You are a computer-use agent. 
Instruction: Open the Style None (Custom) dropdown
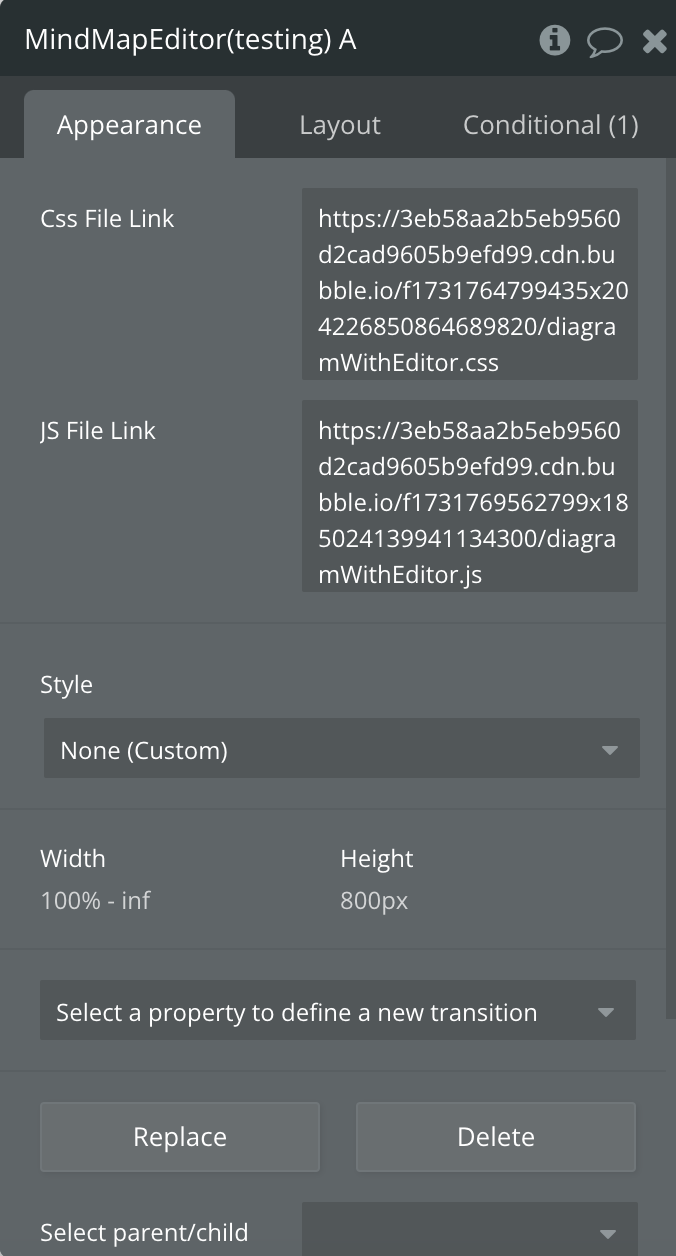(x=341, y=748)
